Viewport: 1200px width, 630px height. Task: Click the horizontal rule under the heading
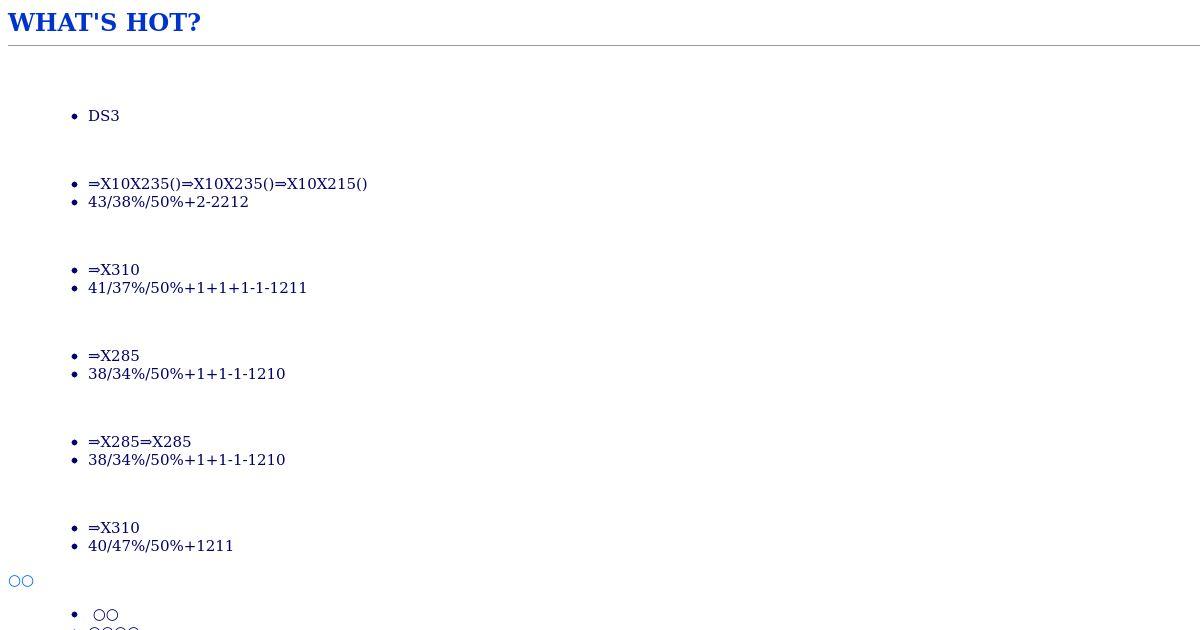click(x=604, y=45)
